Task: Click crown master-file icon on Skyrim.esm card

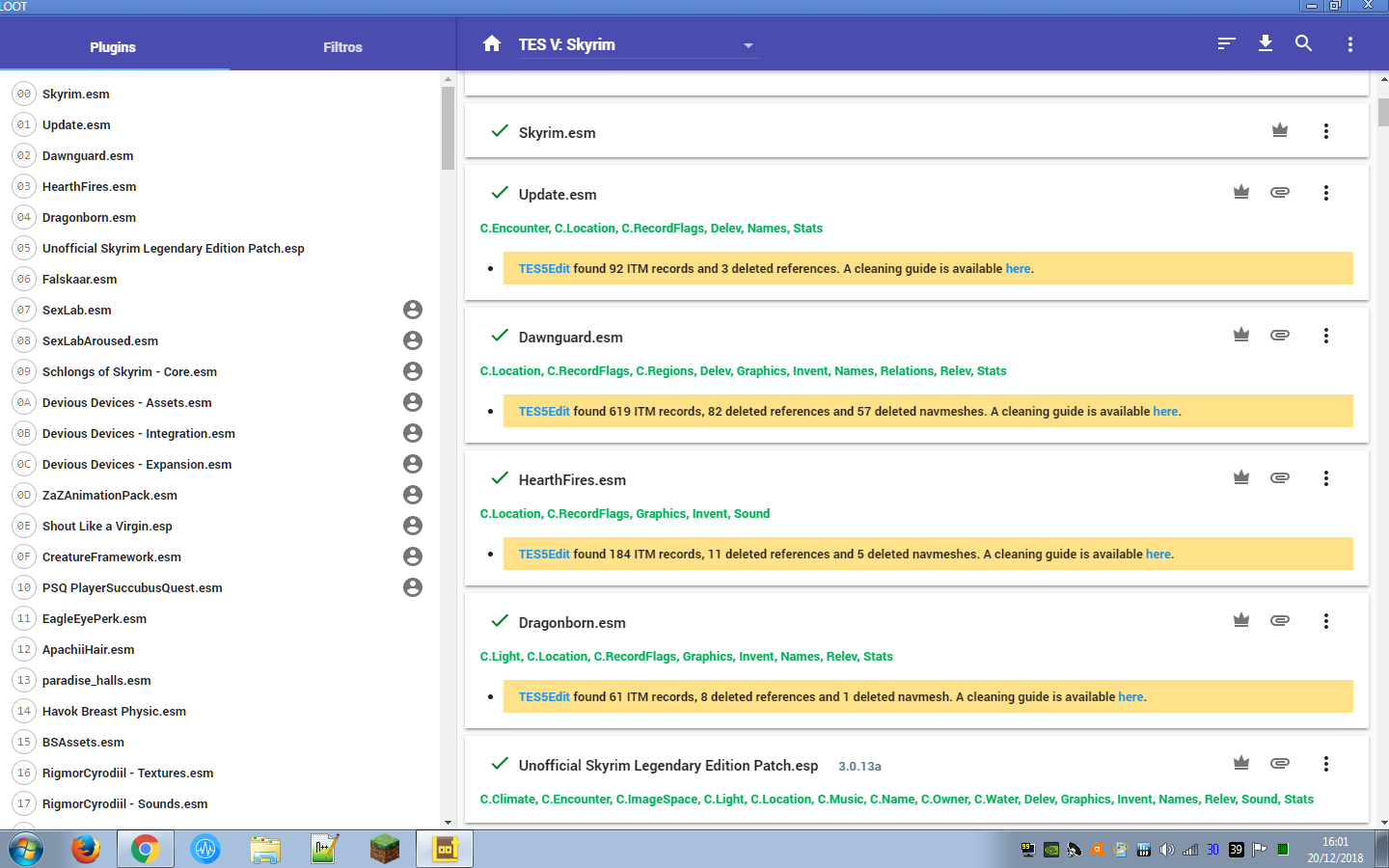Action: click(1280, 130)
